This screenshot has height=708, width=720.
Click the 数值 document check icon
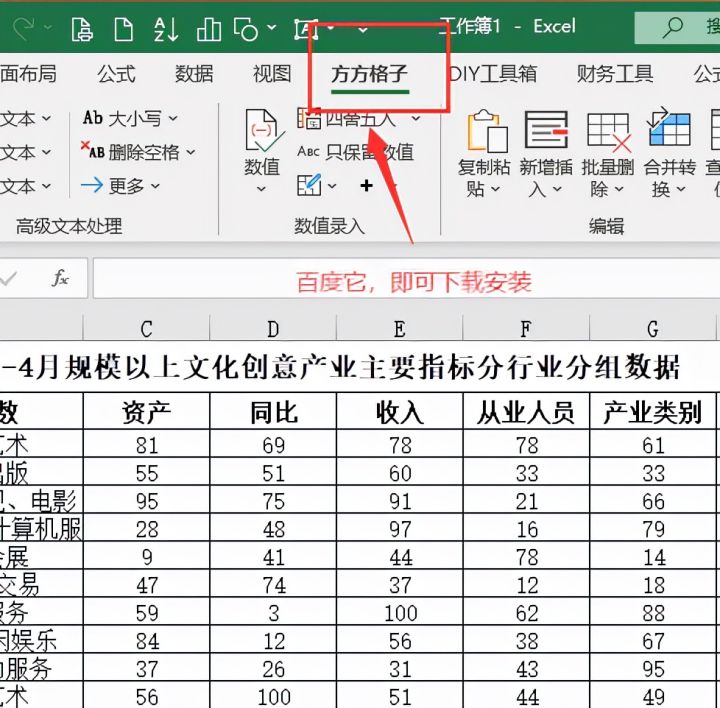tap(263, 132)
